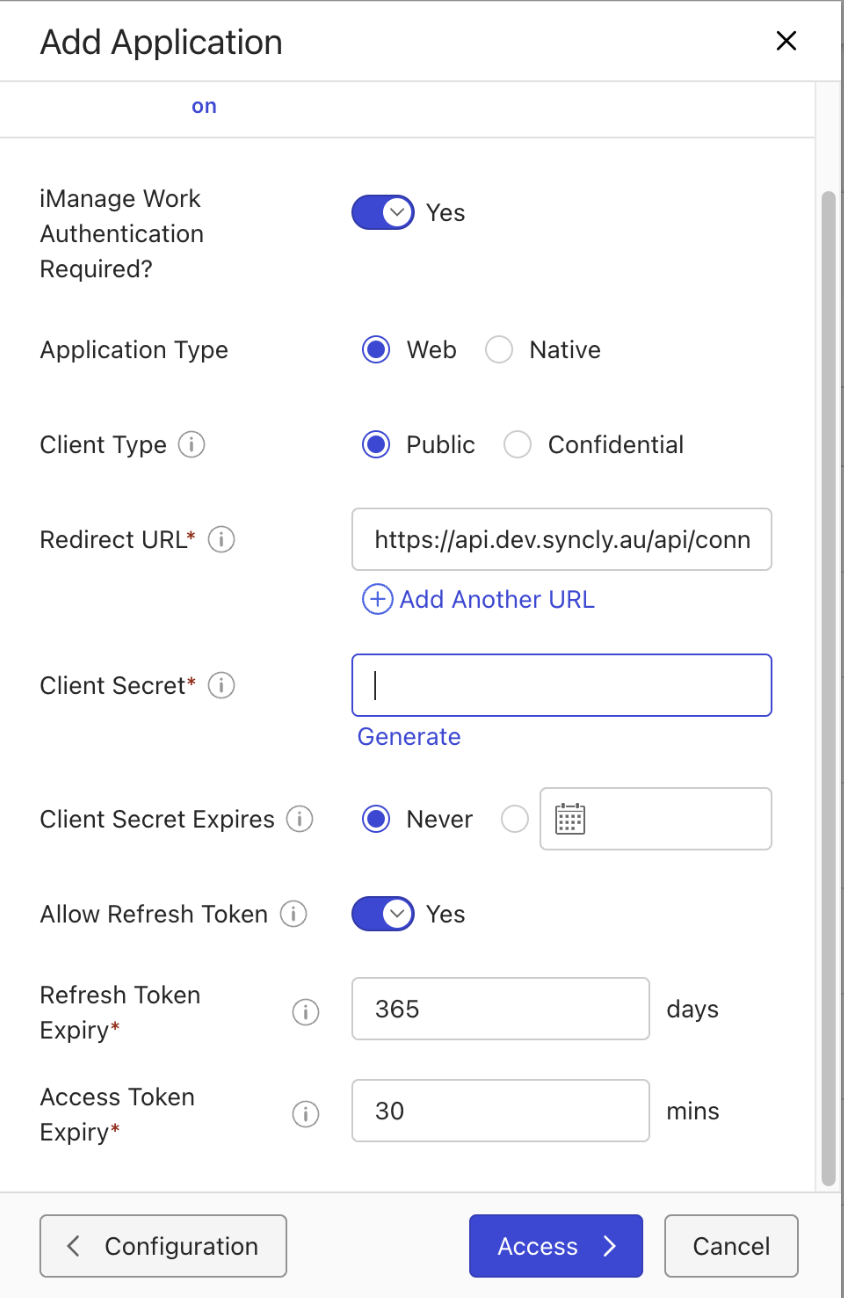Select Never for client secret expiry

pos(375,819)
